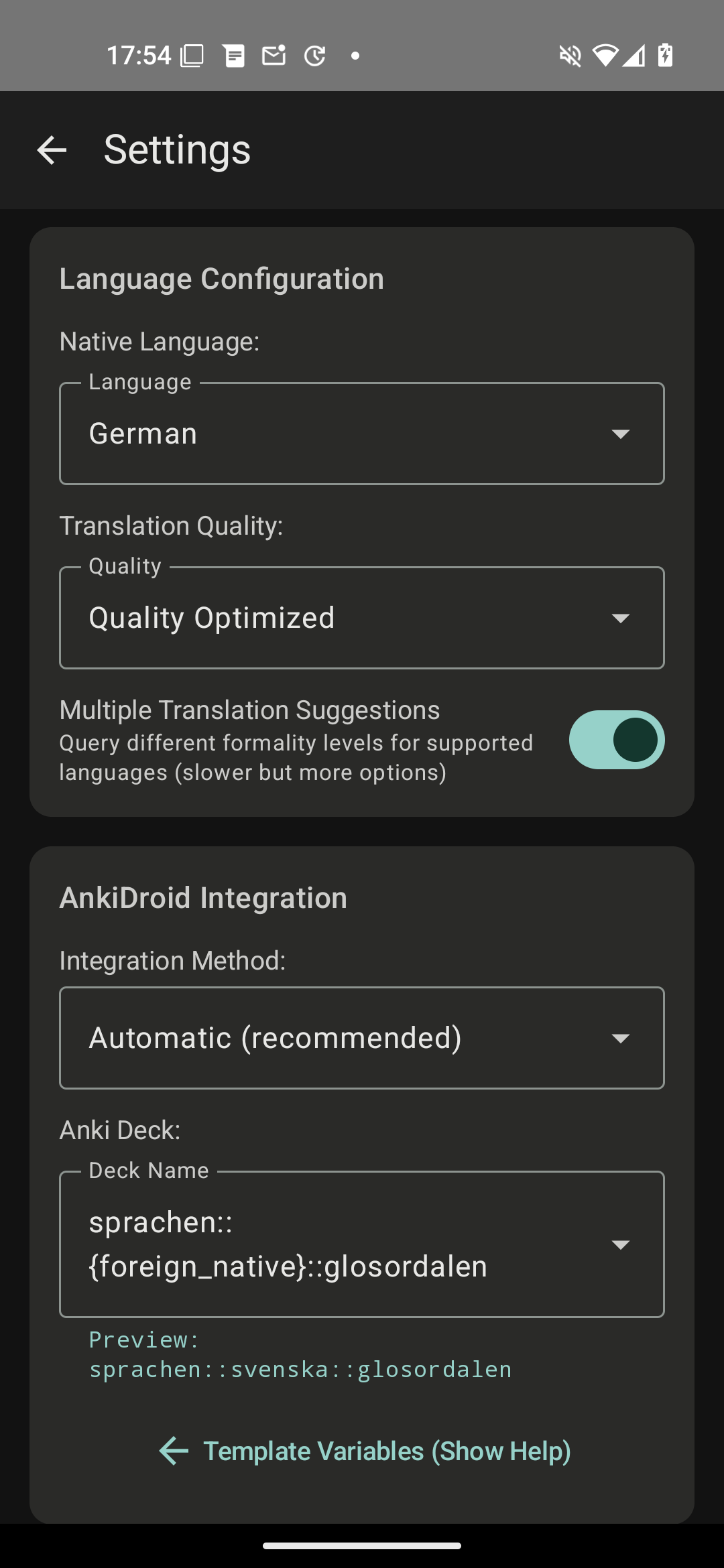Tap the Wi-Fi signal icon
This screenshot has height=1568, width=724.
[x=605, y=56]
